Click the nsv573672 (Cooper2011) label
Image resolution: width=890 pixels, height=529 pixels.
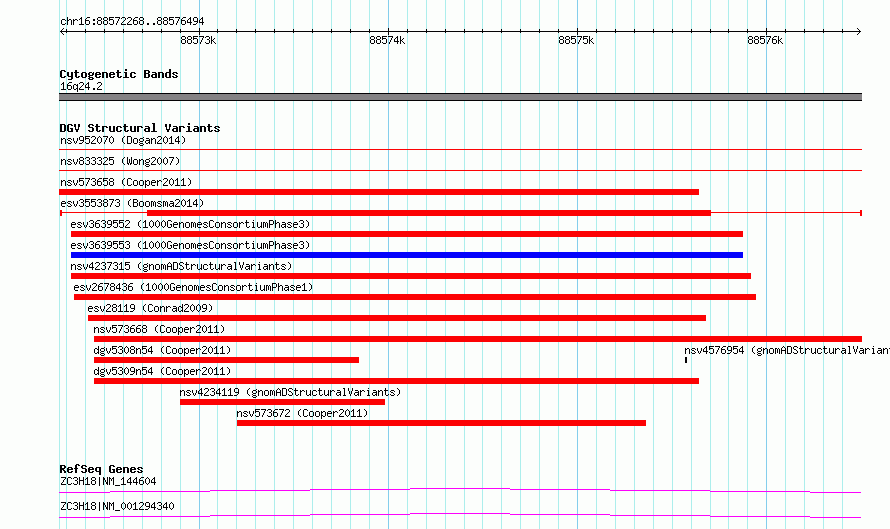[x=302, y=413]
